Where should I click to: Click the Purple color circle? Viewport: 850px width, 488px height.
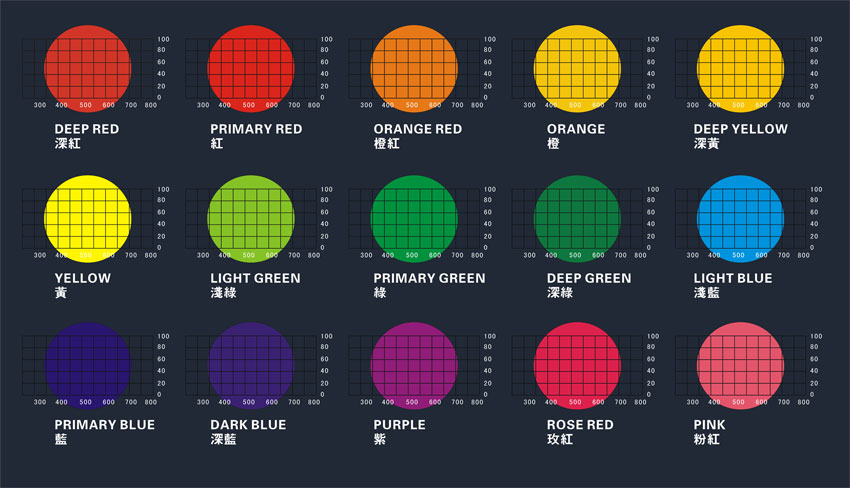coord(414,365)
